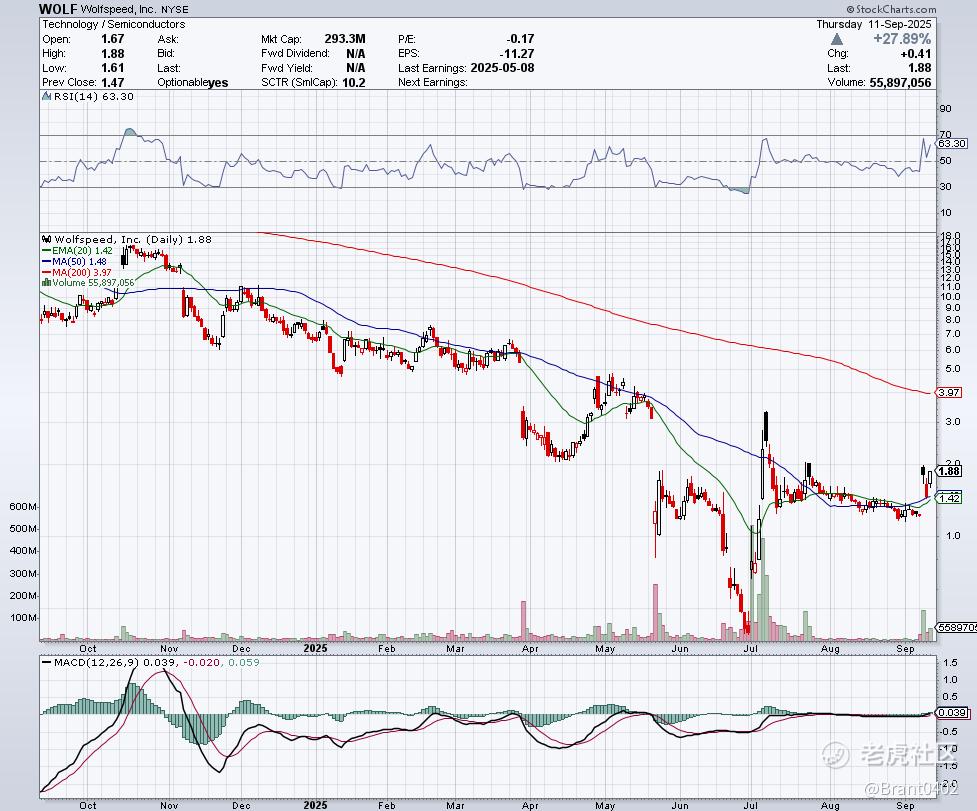
Task: Click the EPS value -11.27
Action: (517, 54)
